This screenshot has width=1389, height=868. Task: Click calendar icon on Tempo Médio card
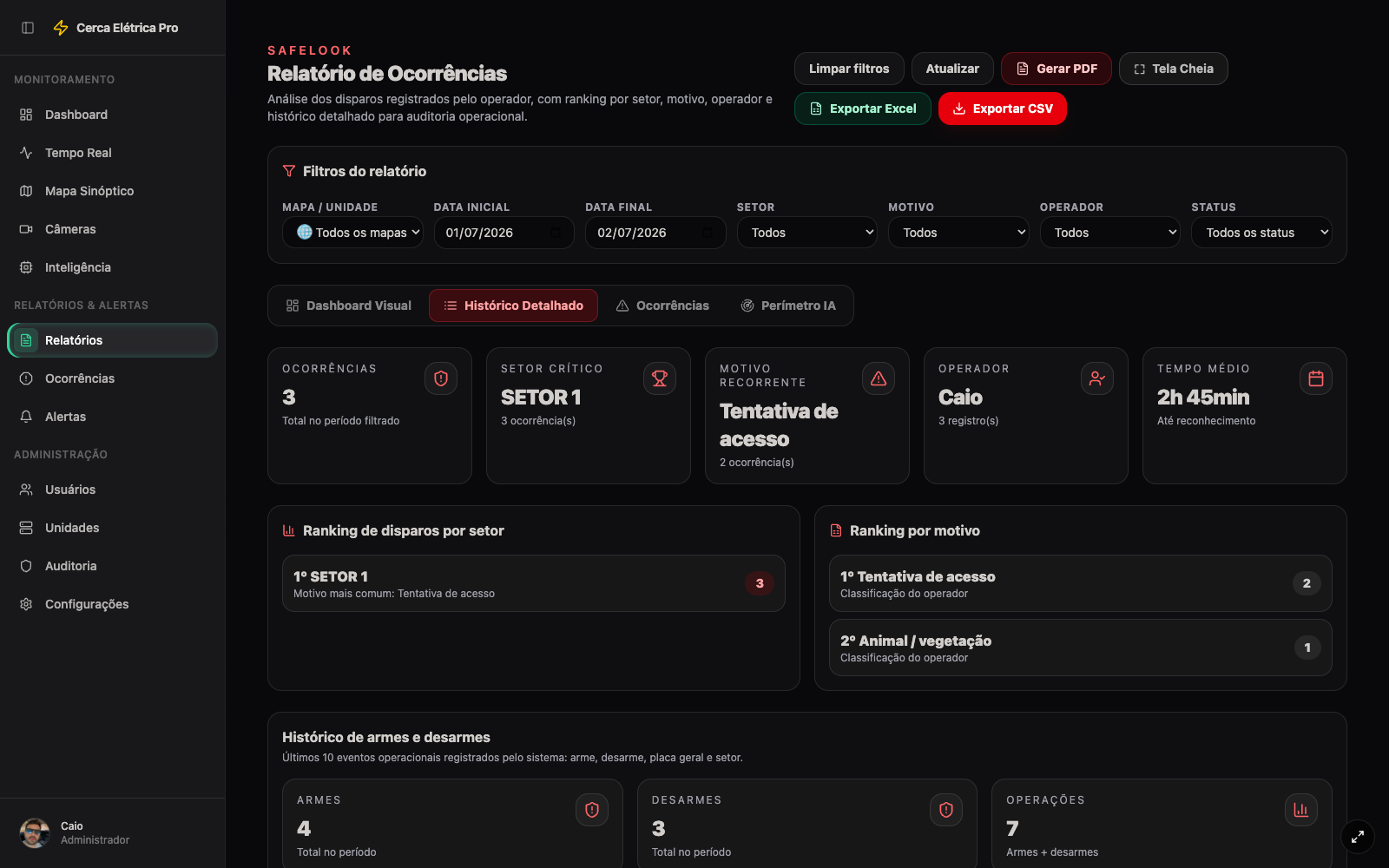[1316, 378]
